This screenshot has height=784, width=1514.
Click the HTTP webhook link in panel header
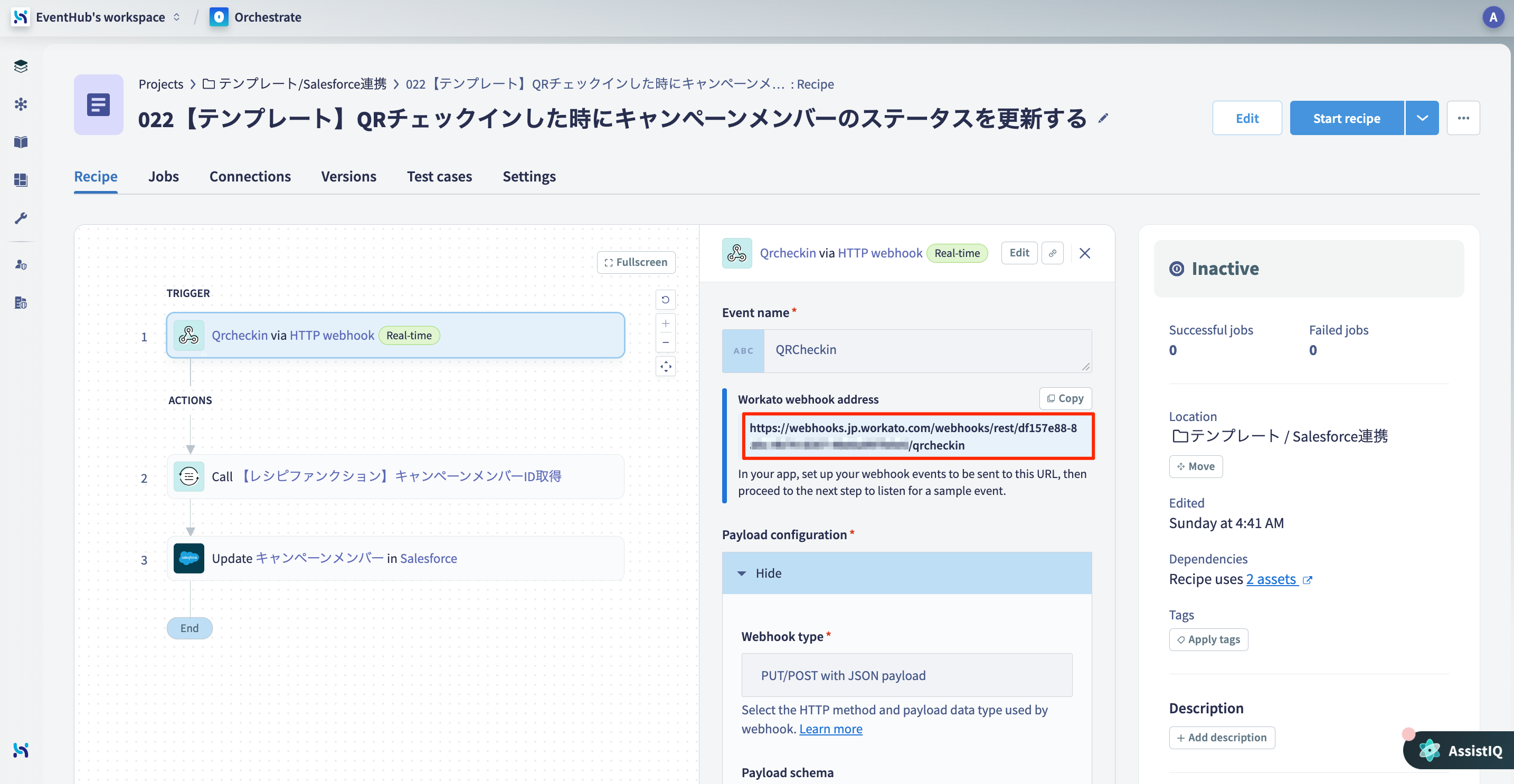tap(880, 253)
